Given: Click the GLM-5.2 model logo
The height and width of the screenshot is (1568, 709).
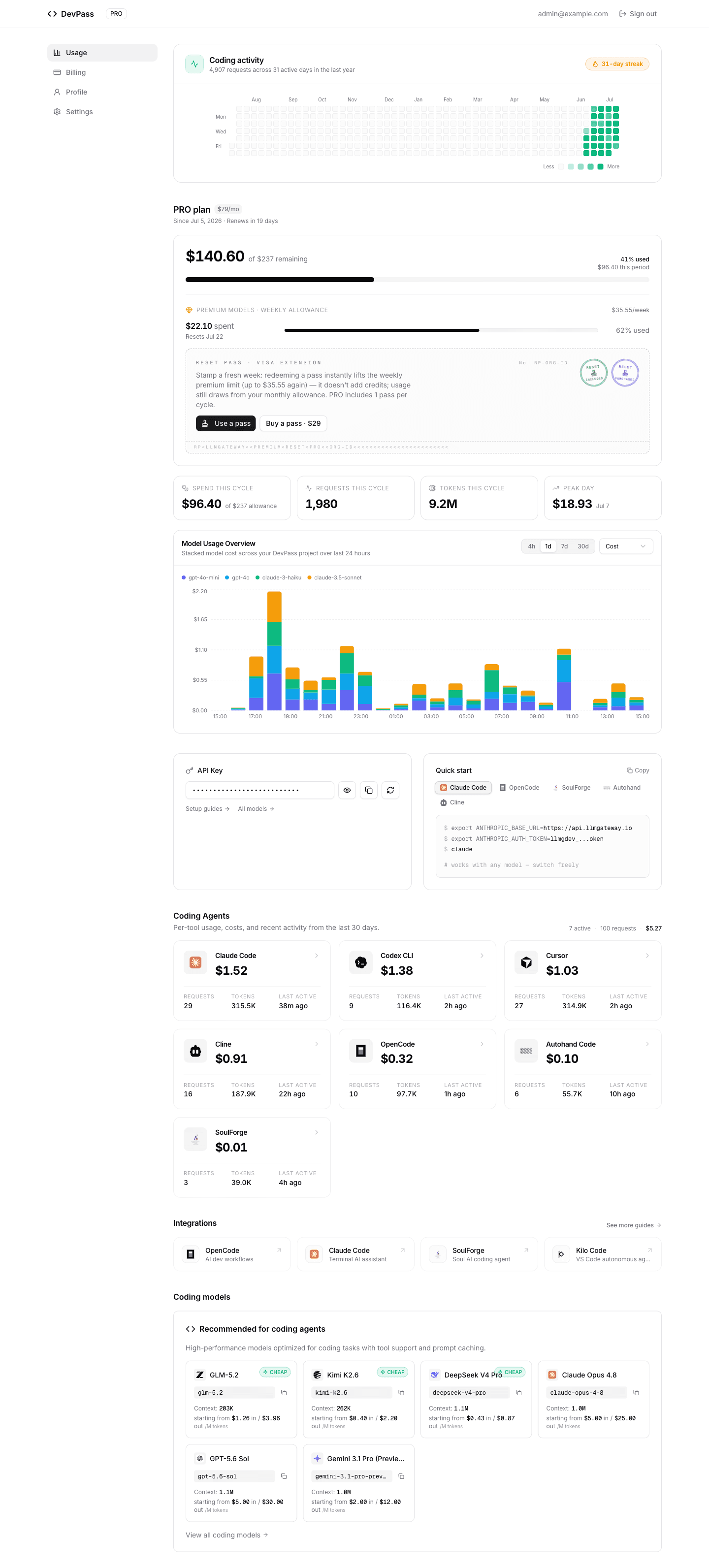Looking at the screenshot, I should point(199,1375).
